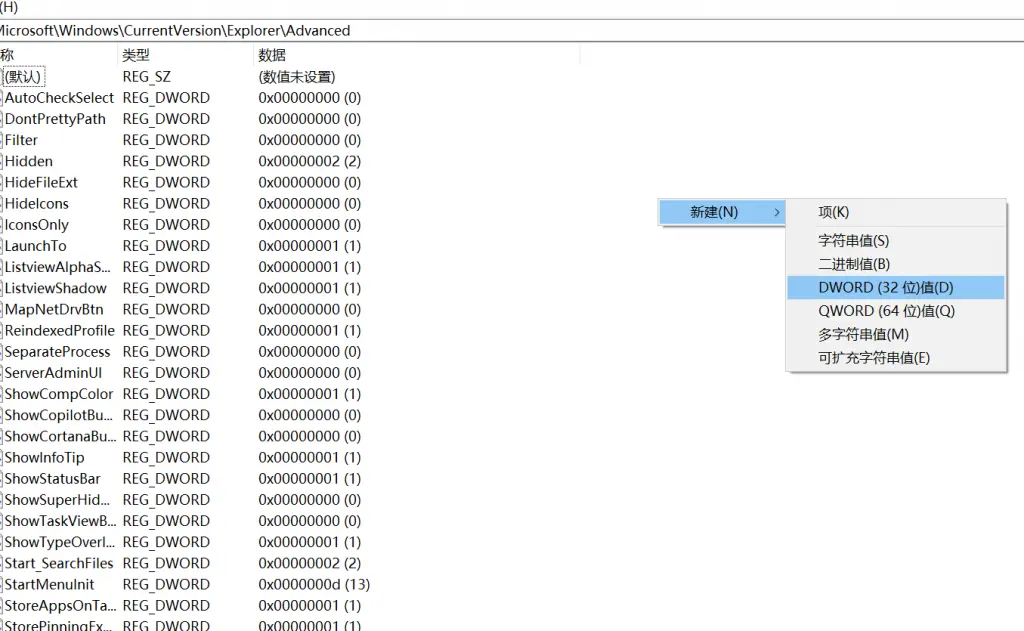Select the ShowTaskViewB... value
1024x631 pixels.
click(59, 521)
